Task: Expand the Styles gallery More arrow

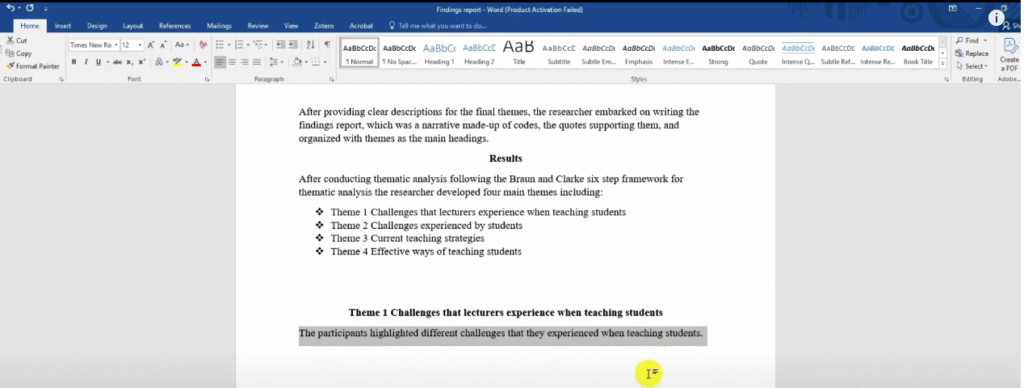Action: [x=942, y=63]
